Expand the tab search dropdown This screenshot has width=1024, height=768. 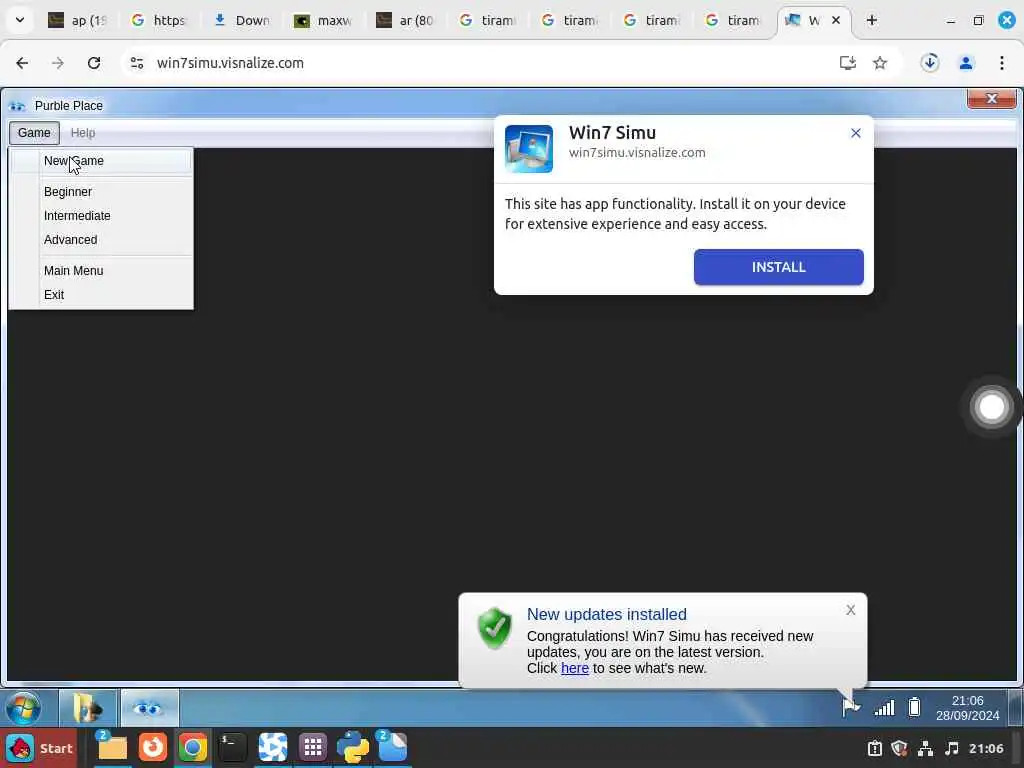[20, 20]
